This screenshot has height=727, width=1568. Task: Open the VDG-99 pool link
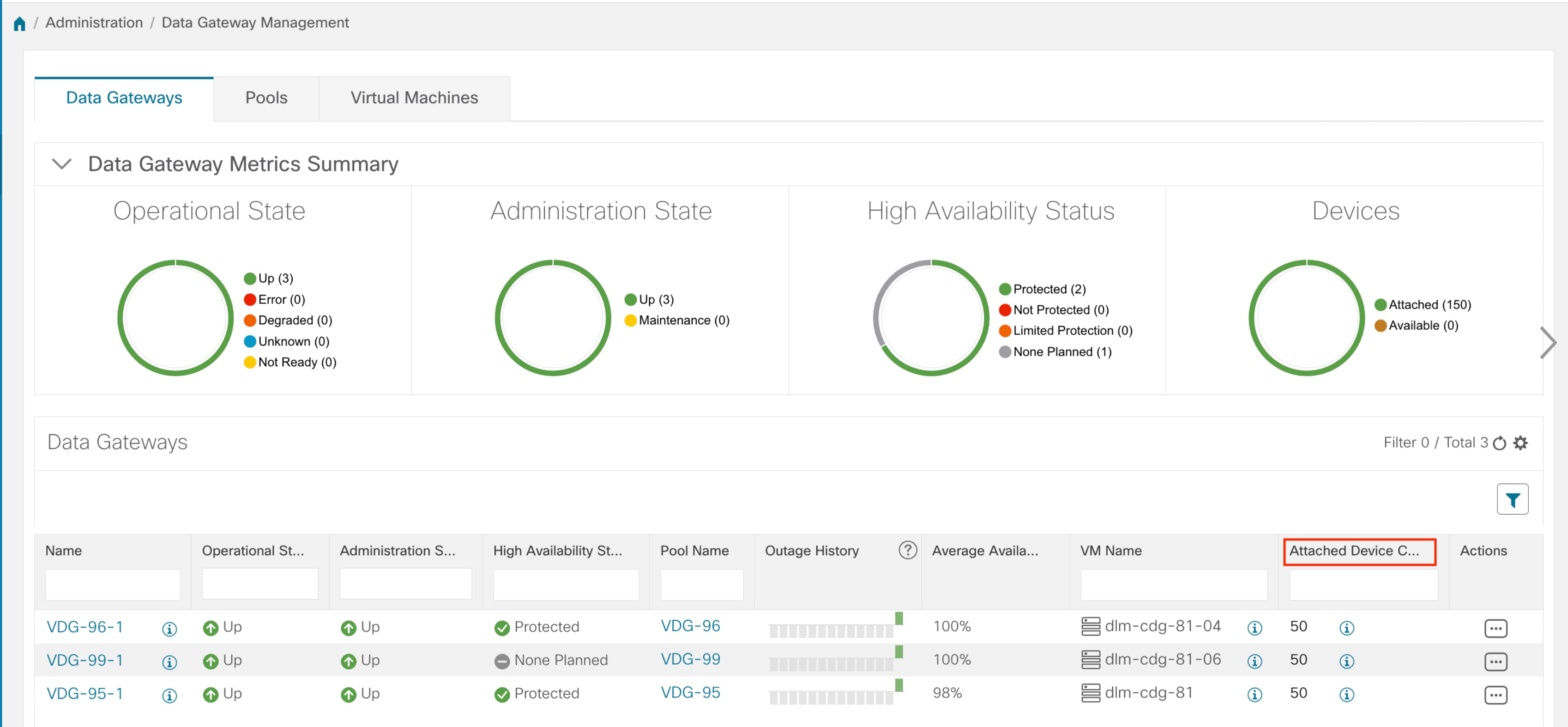tap(690, 660)
